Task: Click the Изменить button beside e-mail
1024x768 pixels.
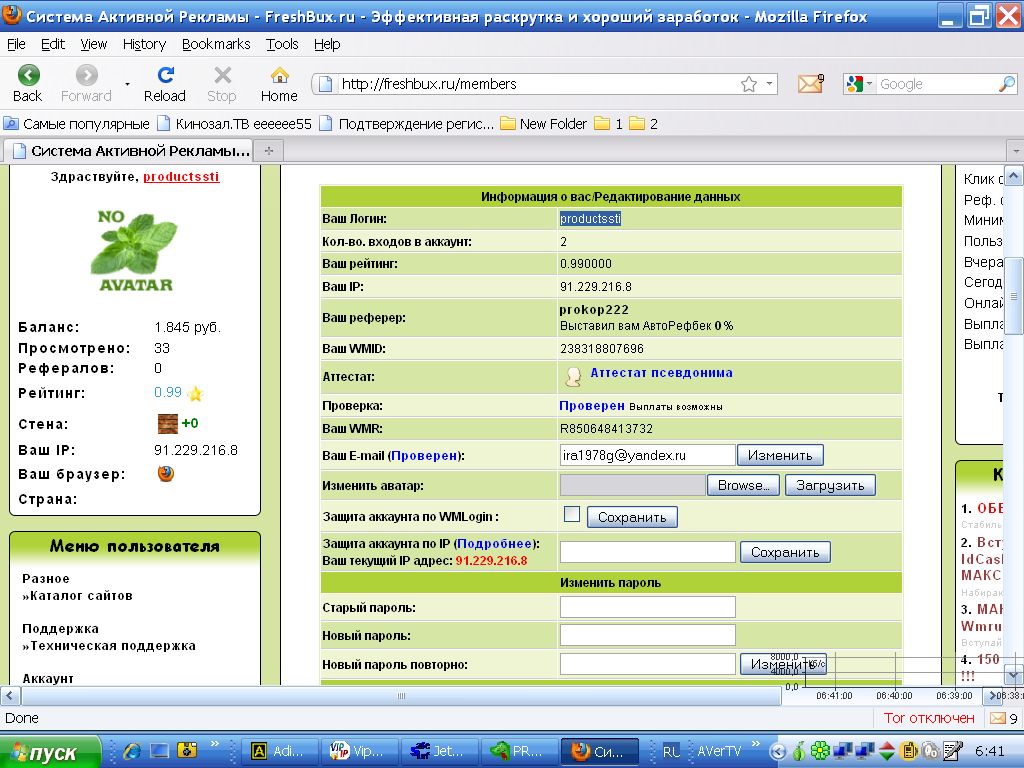Action: 780,455
